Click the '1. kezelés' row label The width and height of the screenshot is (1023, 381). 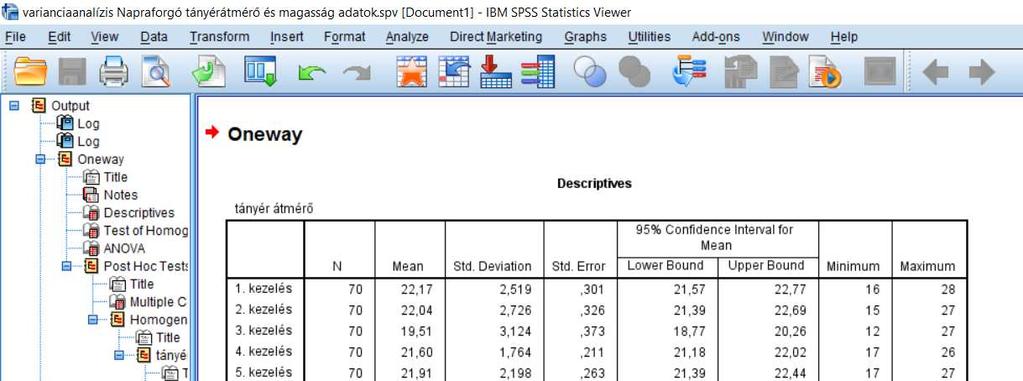[x=264, y=288]
